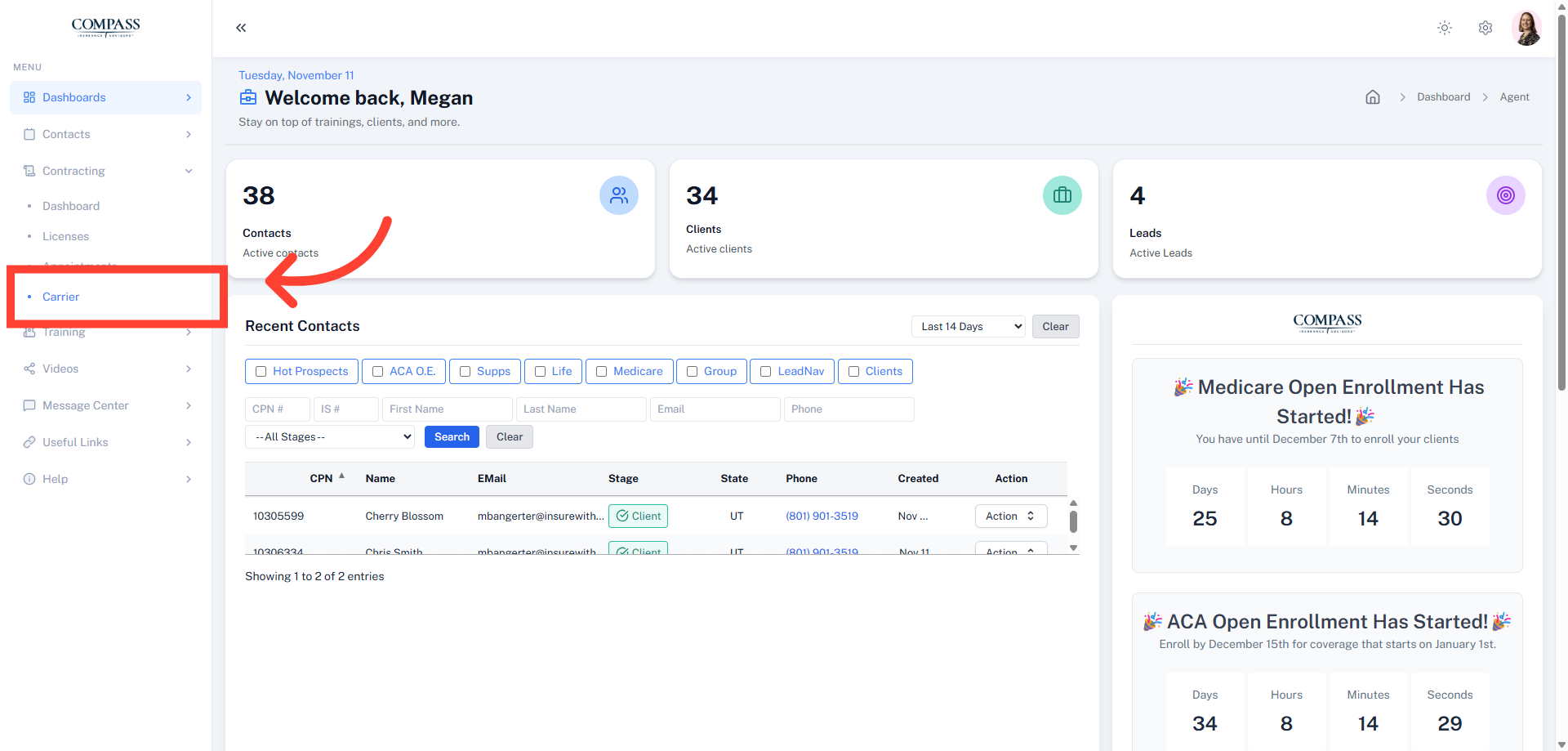
Task: Click Cherry Blossom's phone number link
Action: point(822,516)
